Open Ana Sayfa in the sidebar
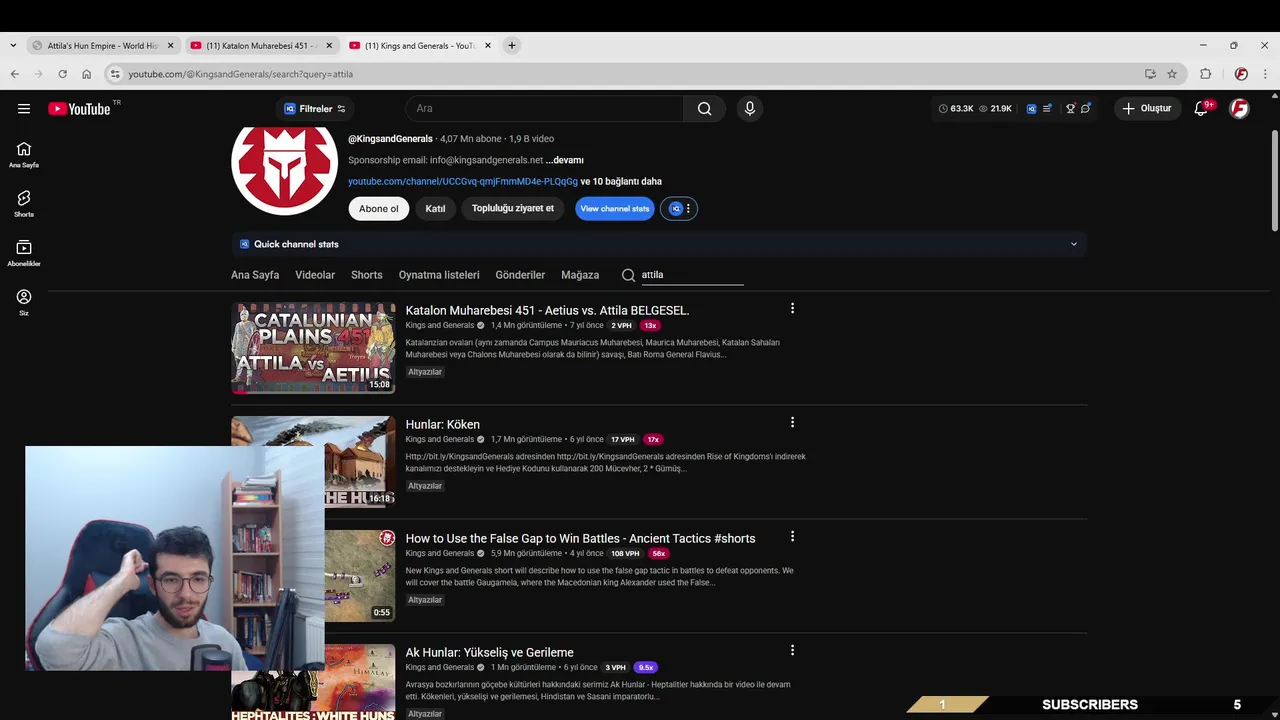The image size is (1280, 720). (24, 154)
